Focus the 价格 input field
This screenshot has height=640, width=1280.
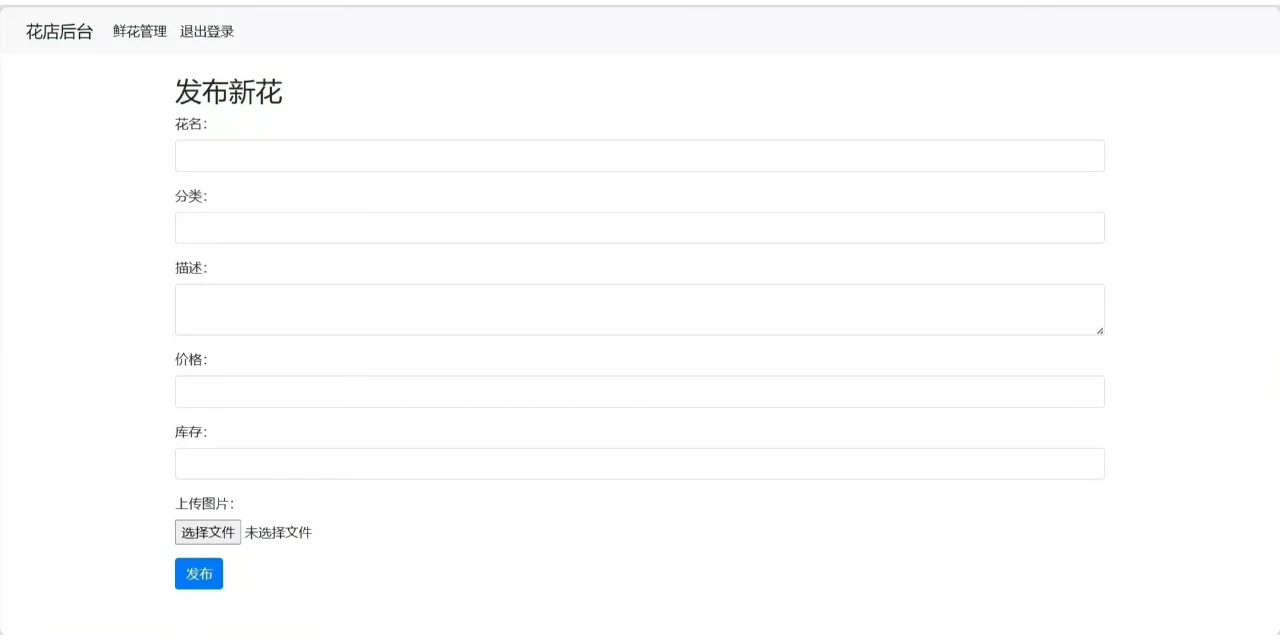(639, 392)
